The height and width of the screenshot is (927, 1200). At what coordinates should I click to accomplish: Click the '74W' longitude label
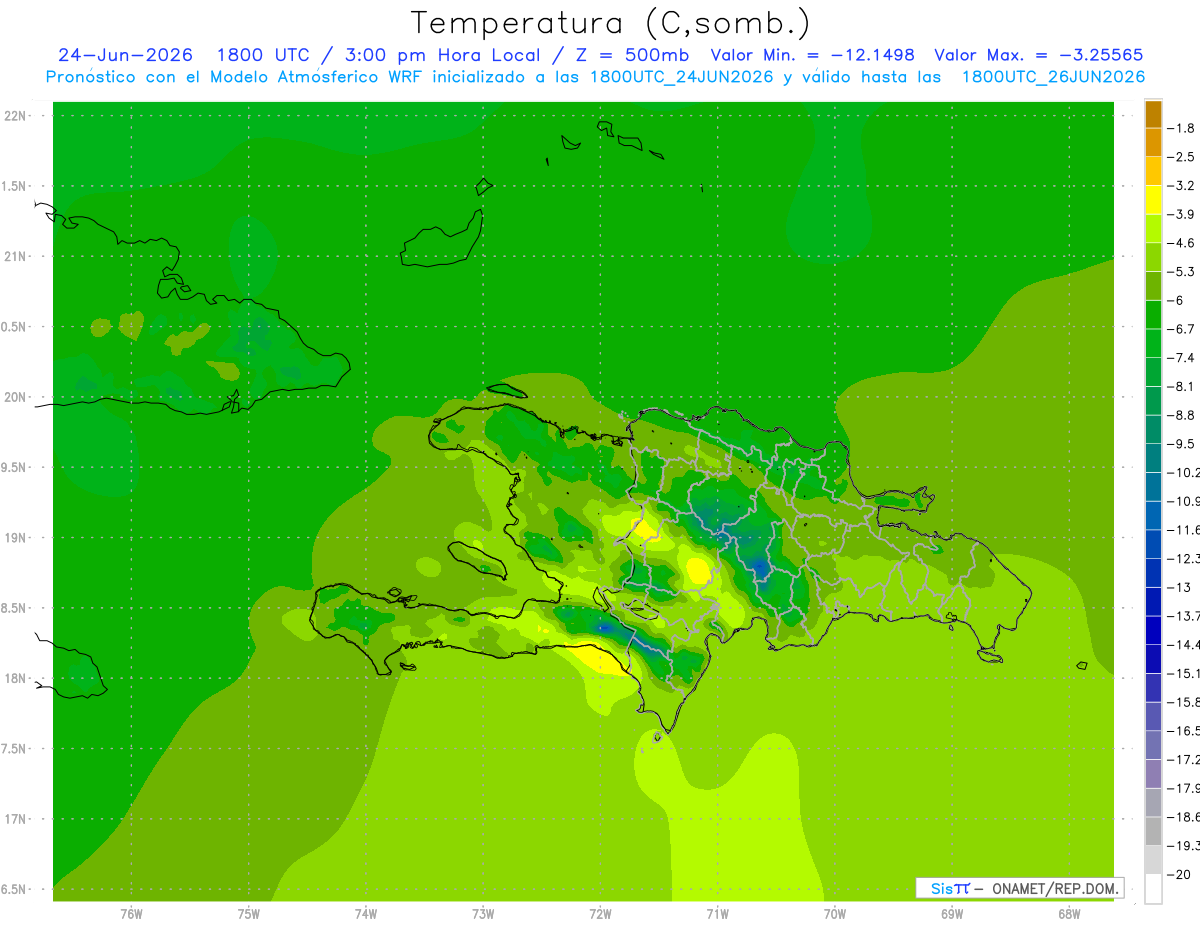pyautogui.click(x=366, y=914)
